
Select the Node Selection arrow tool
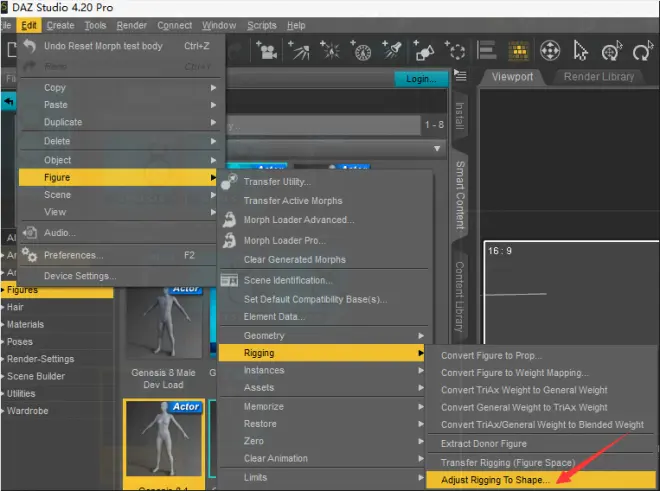[x=580, y=51]
